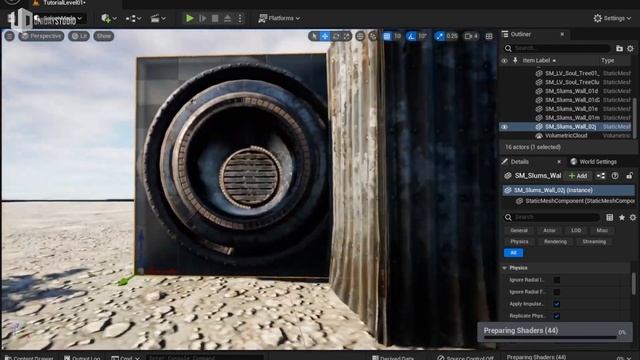The image size is (640, 360).
Task: Open play options three-dot menu
Action: click(x=240, y=18)
